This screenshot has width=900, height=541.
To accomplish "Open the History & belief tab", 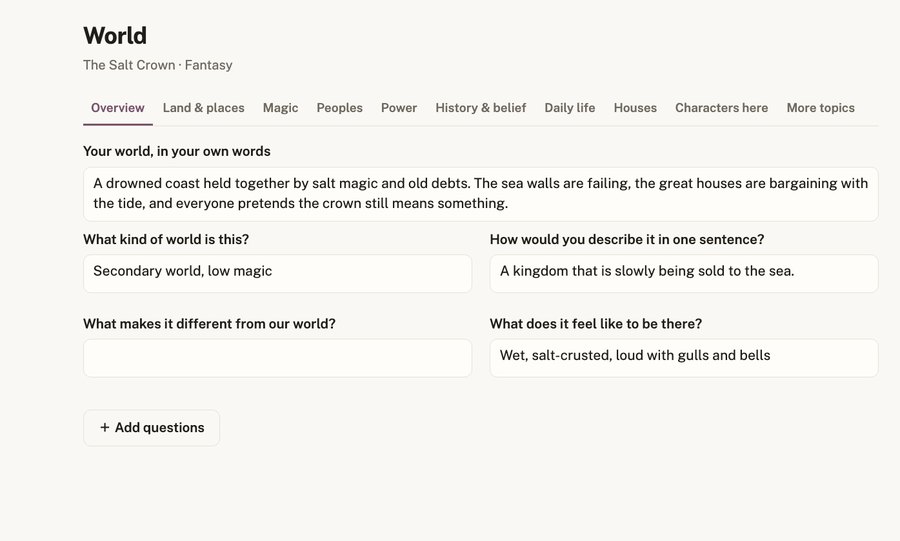I will (x=480, y=108).
